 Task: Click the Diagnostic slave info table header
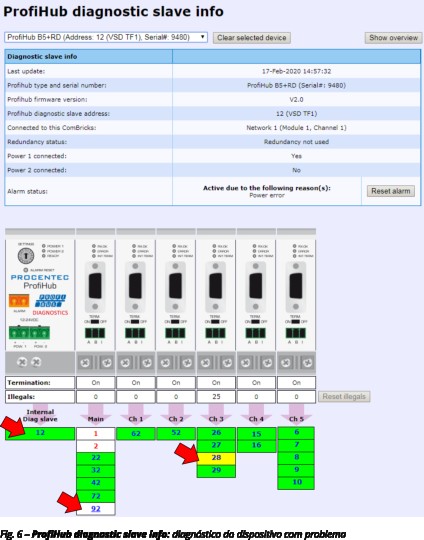213,56
